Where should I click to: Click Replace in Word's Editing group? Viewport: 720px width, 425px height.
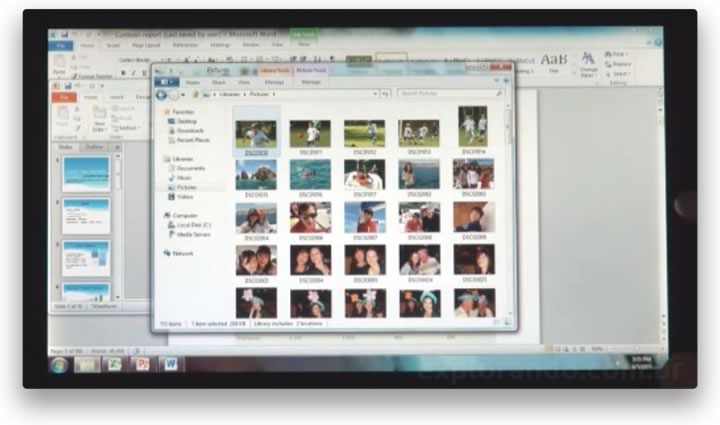point(618,64)
